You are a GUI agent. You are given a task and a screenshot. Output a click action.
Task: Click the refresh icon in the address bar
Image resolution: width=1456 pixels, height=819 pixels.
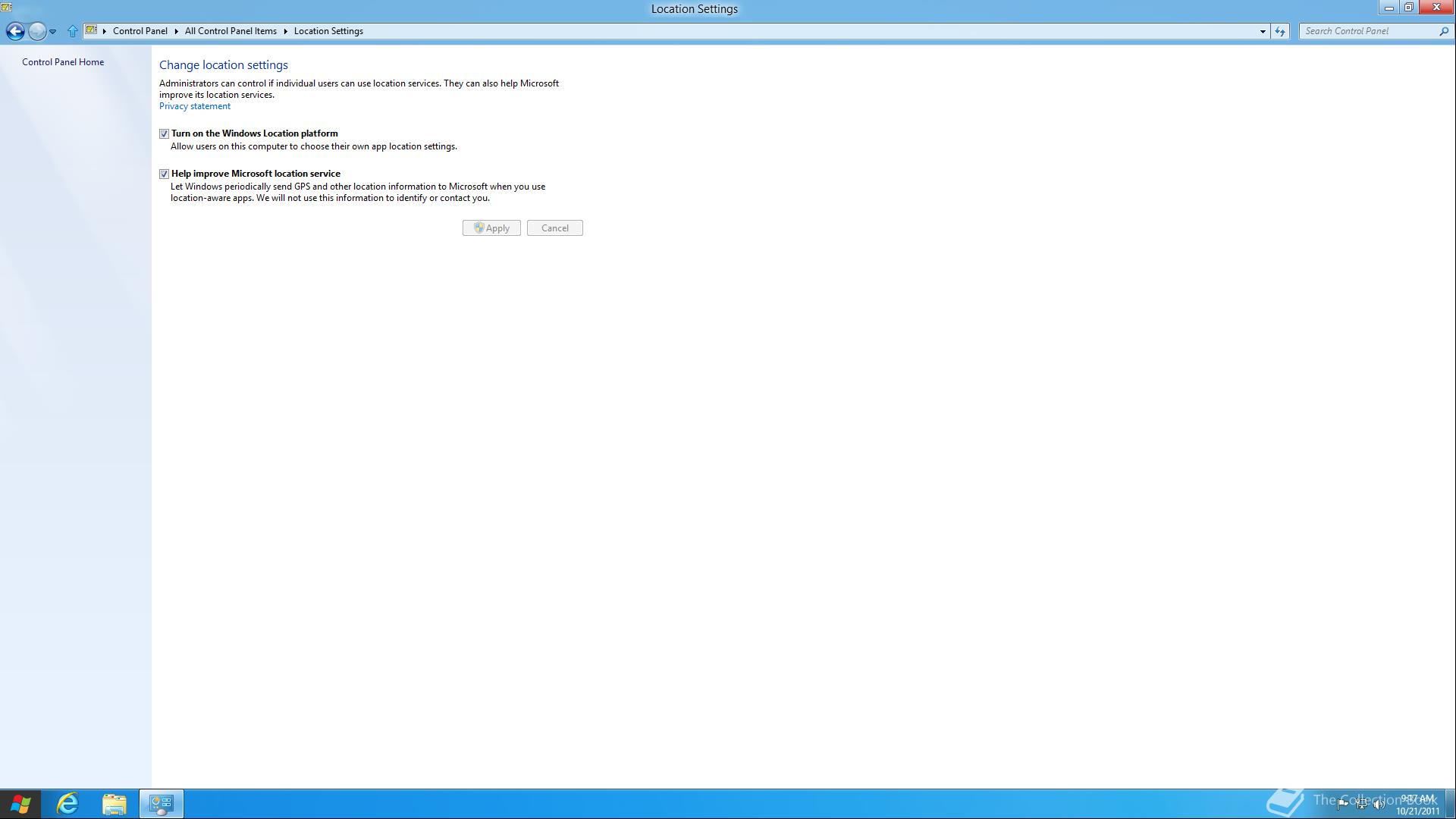1279,31
